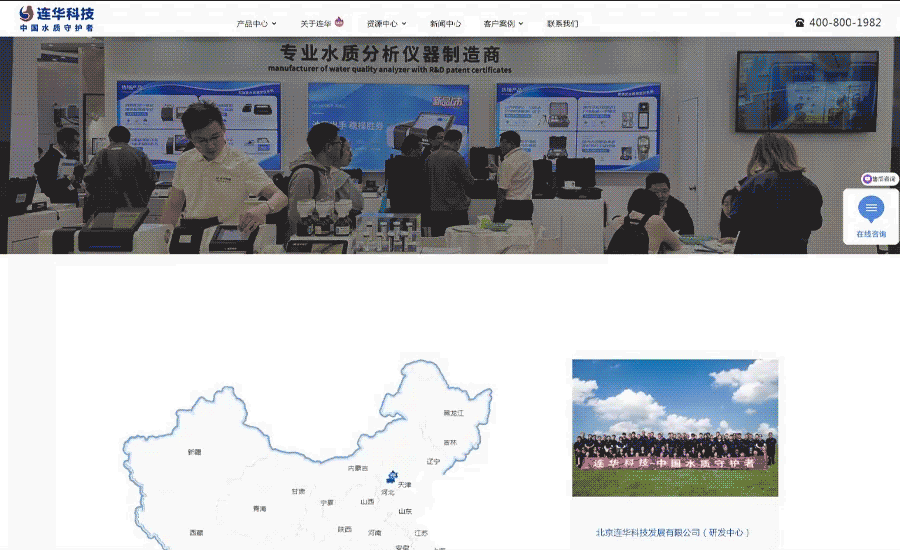900x550 pixels.
Task: Click the red badge icon next to 关于连华
Action: 339,22
